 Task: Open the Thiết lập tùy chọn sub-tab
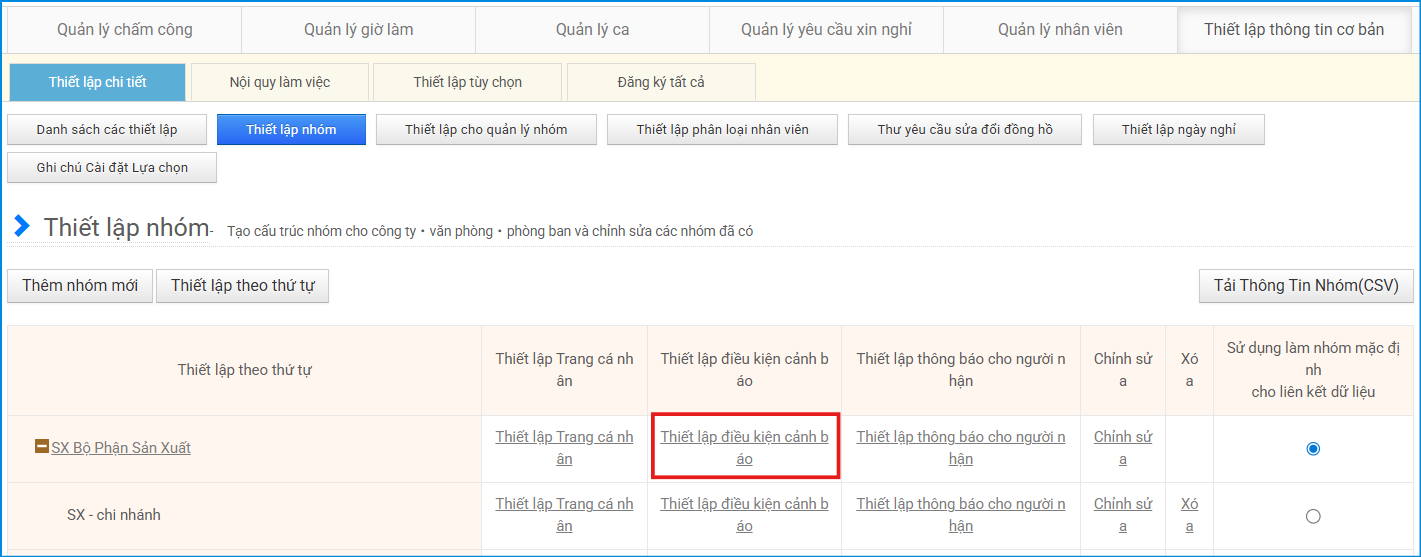pyautogui.click(x=468, y=82)
